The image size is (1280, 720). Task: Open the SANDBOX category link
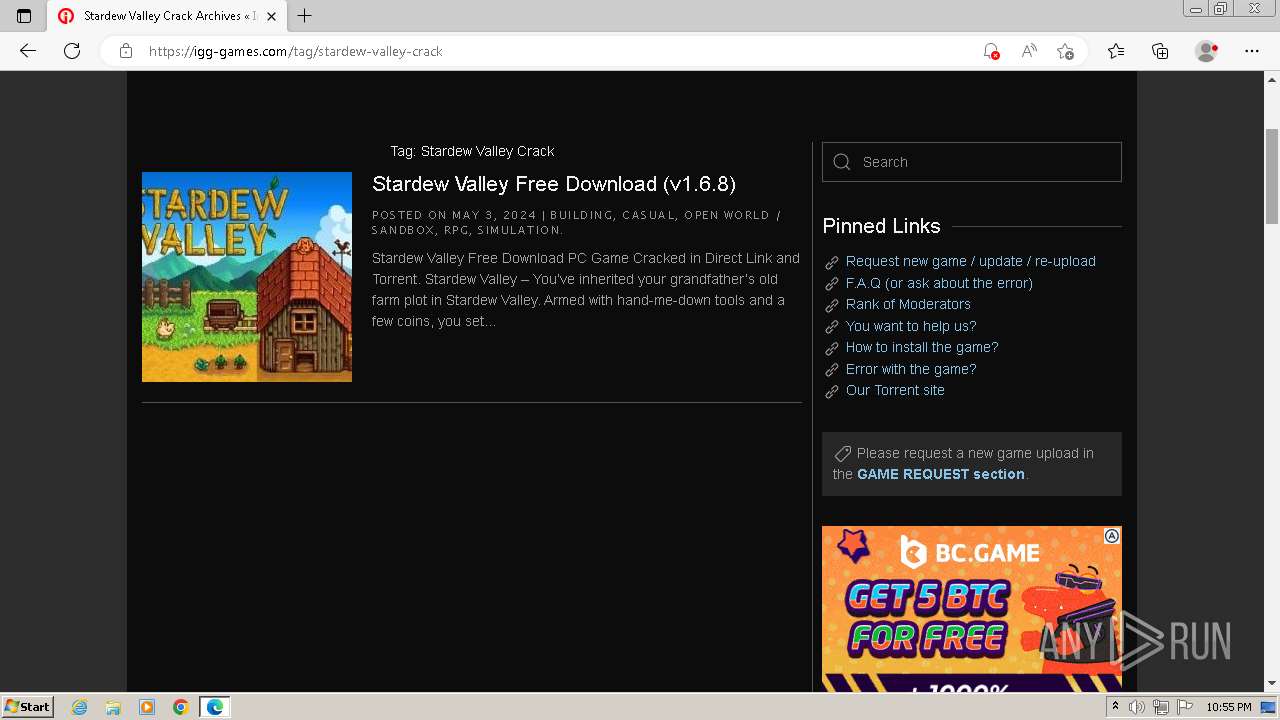point(403,230)
